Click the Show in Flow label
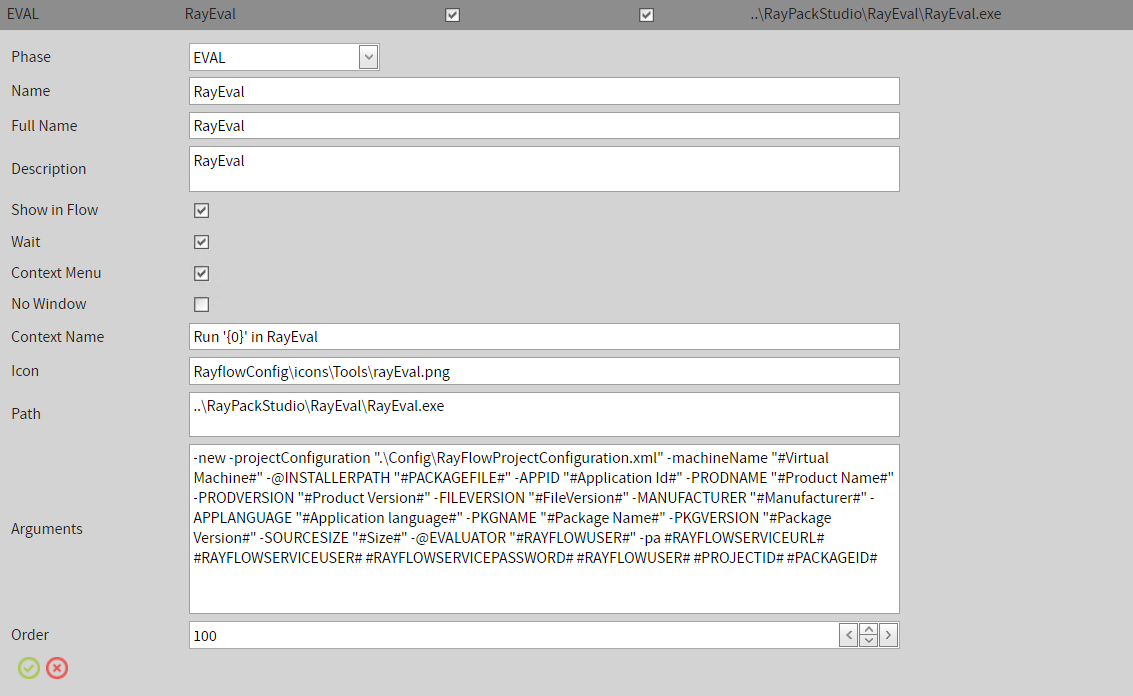Viewport: 1133px width, 696px height. [55, 210]
